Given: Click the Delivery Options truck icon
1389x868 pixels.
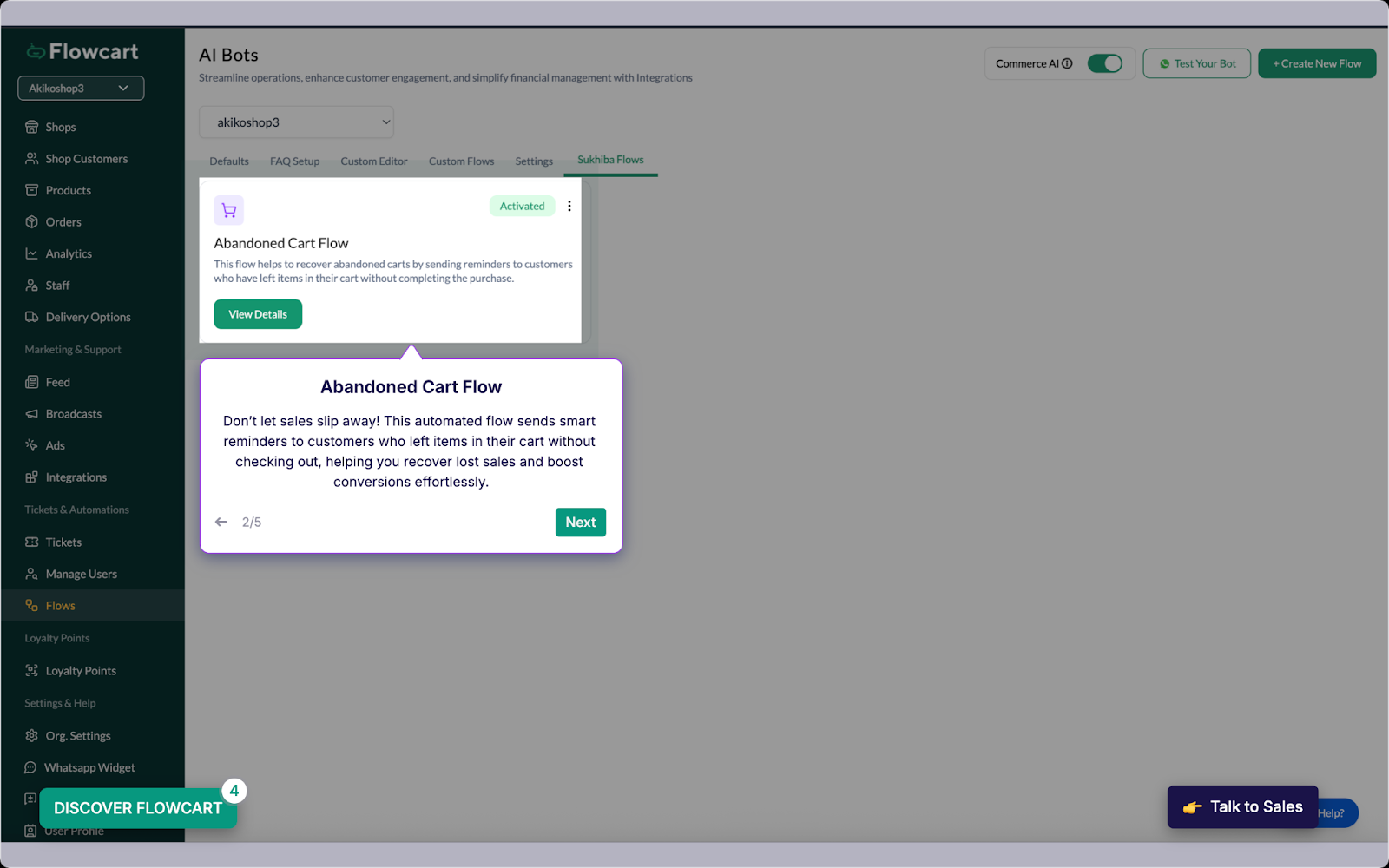Looking at the screenshot, I should (x=31, y=317).
